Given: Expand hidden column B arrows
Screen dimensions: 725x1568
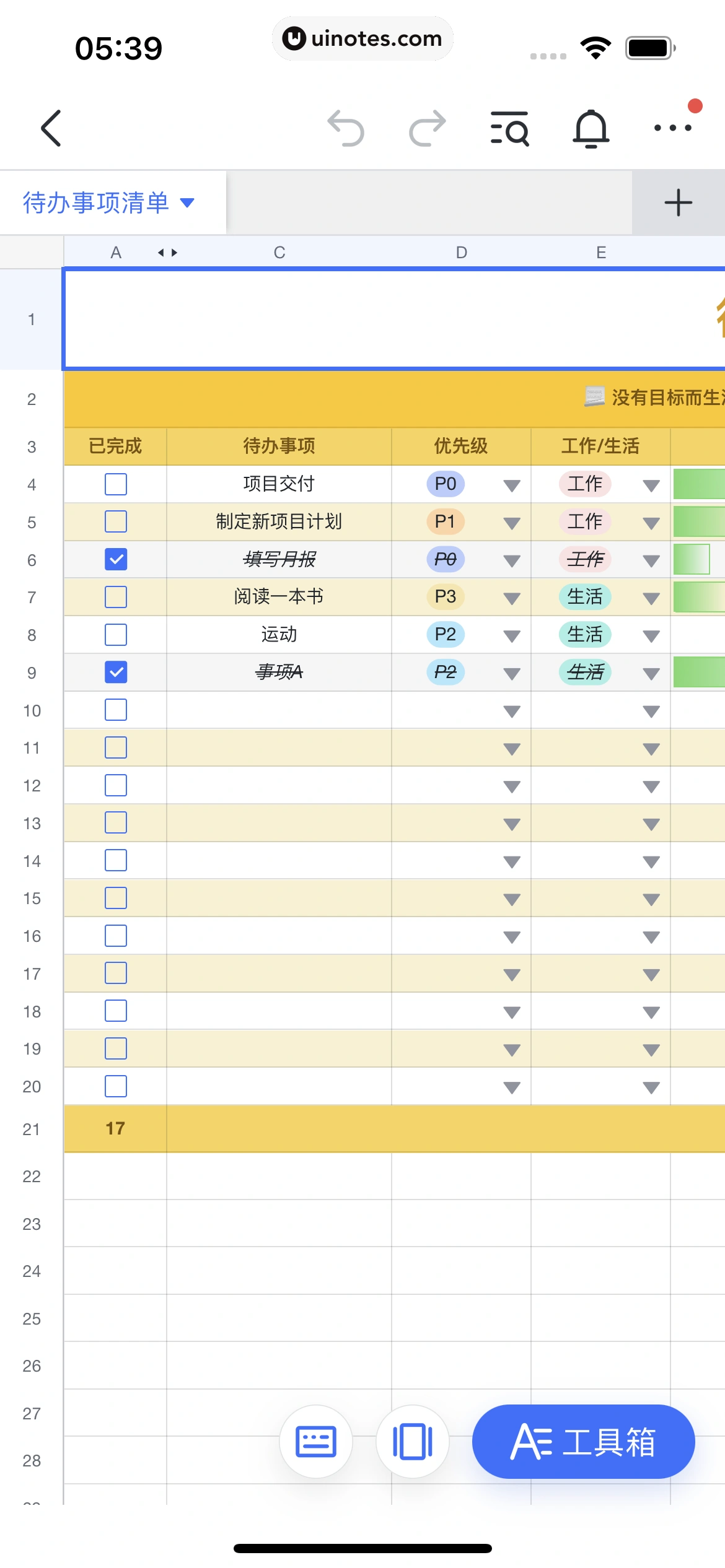Looking at the screenshot, I should 167,253.
